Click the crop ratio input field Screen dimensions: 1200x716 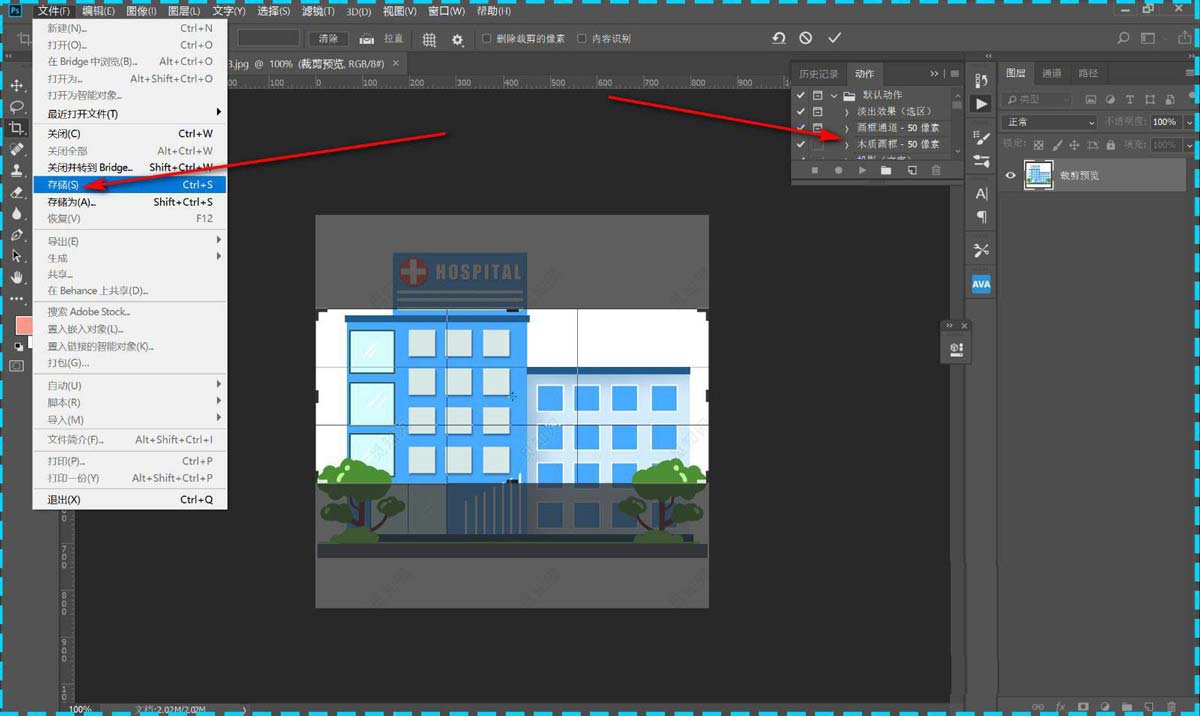click(x=269, y=38)
